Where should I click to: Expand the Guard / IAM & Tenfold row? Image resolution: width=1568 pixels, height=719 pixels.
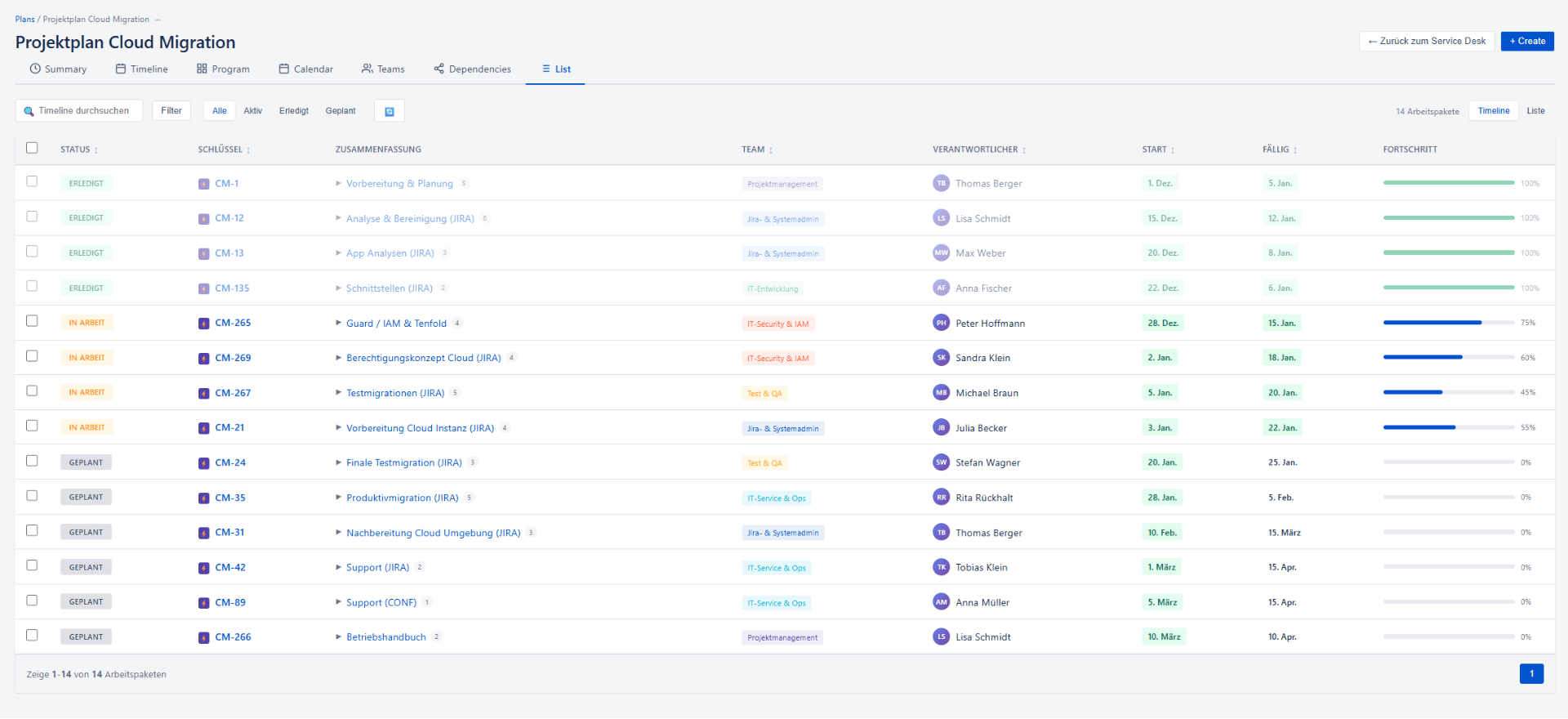pyautogui.click(x=338, y=324)
